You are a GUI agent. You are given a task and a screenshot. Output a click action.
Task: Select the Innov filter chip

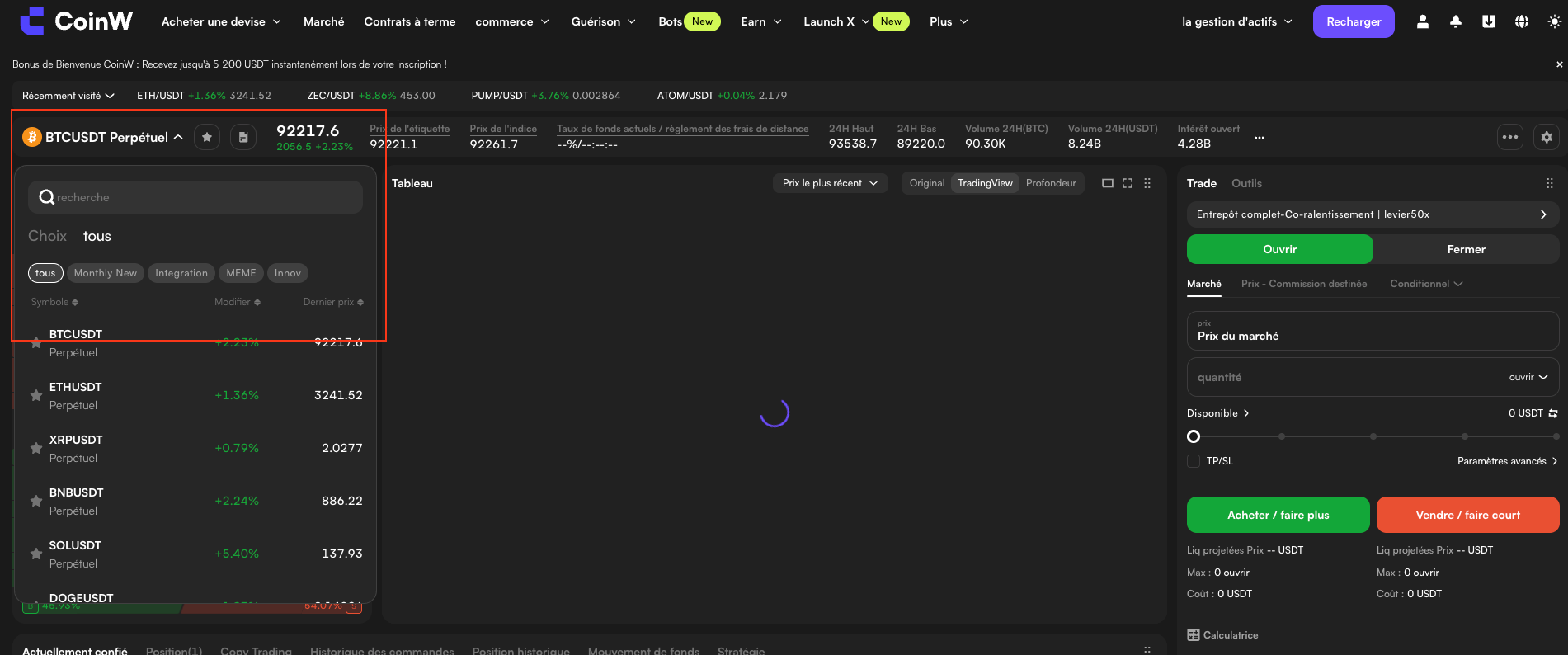pos(288,273)
